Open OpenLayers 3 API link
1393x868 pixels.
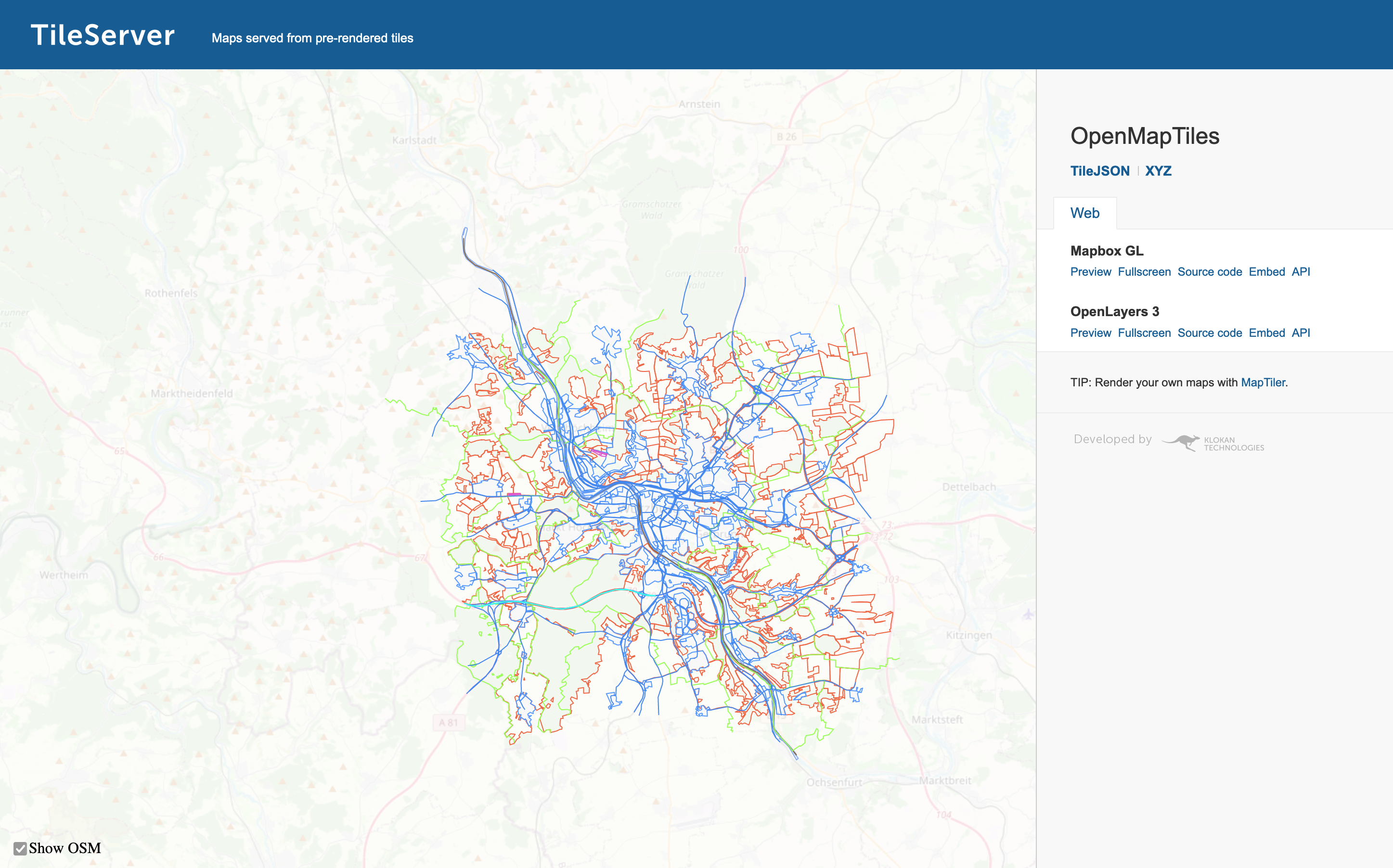[x=1300, y=333]
